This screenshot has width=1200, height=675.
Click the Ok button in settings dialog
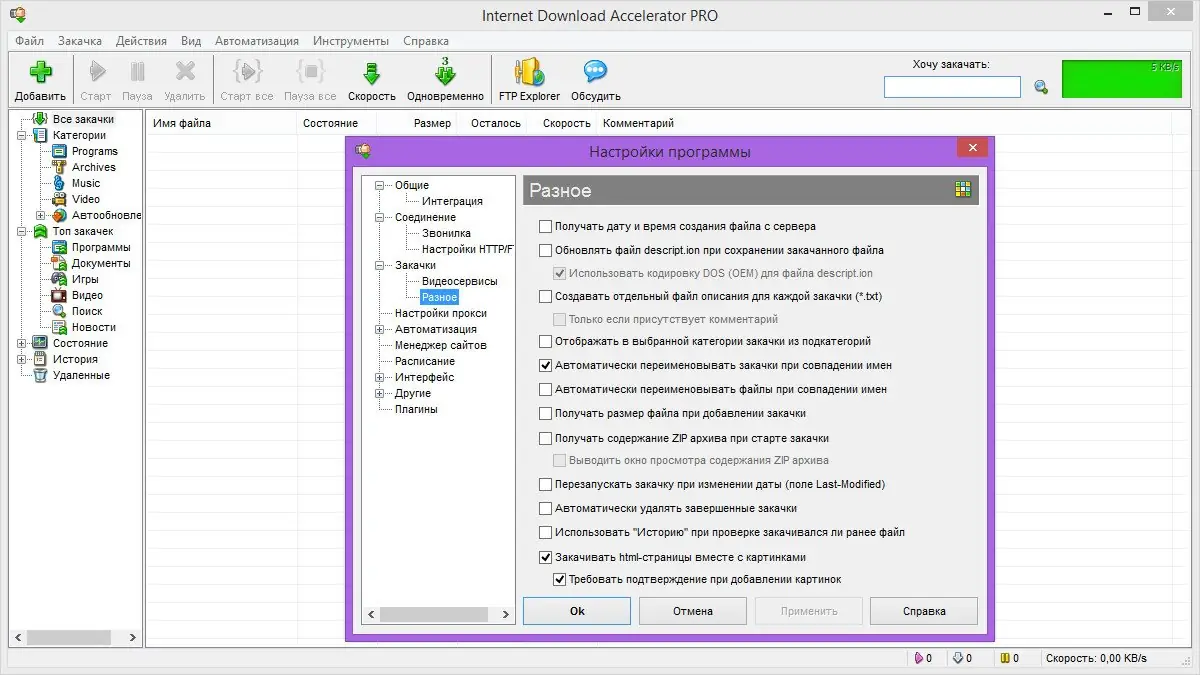(x=577, y=611)
